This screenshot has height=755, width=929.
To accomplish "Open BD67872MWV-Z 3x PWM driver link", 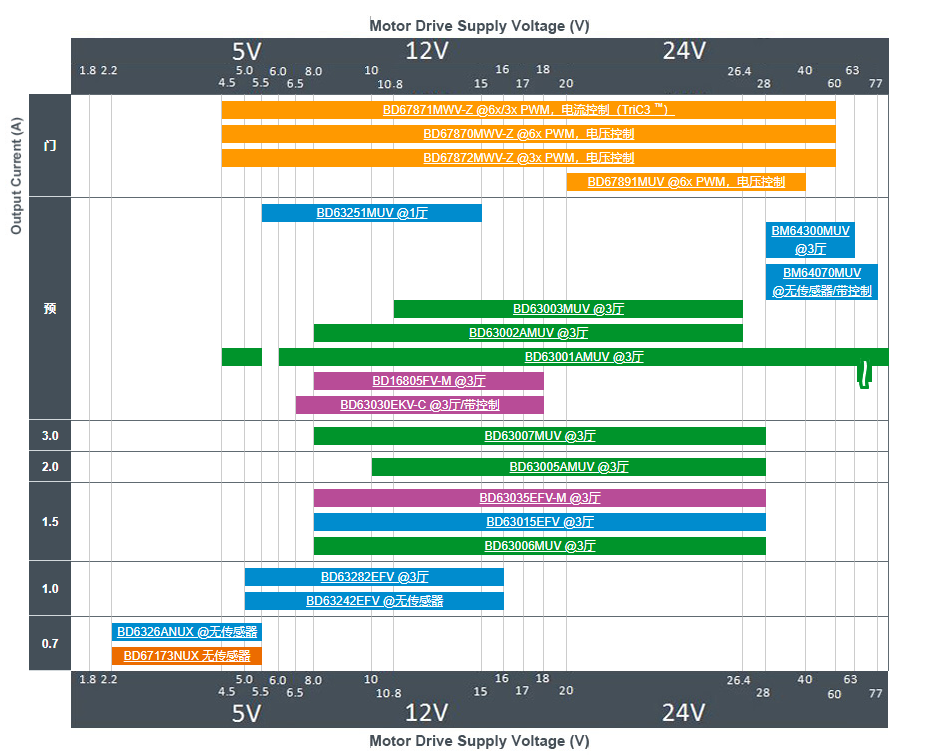I will pos(528,158).
